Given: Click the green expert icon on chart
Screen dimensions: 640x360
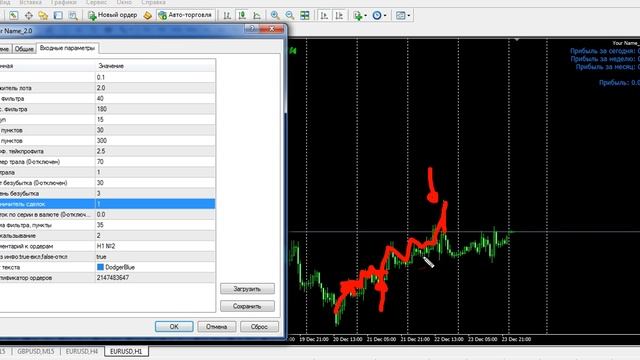Looking at the screenshot, I should coord(293,51).
